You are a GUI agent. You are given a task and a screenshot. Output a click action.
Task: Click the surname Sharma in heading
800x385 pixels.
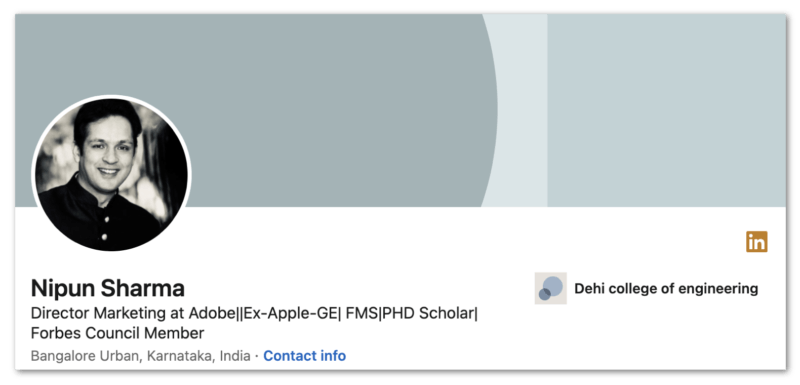pyautogui.click(x=142, y=288)
